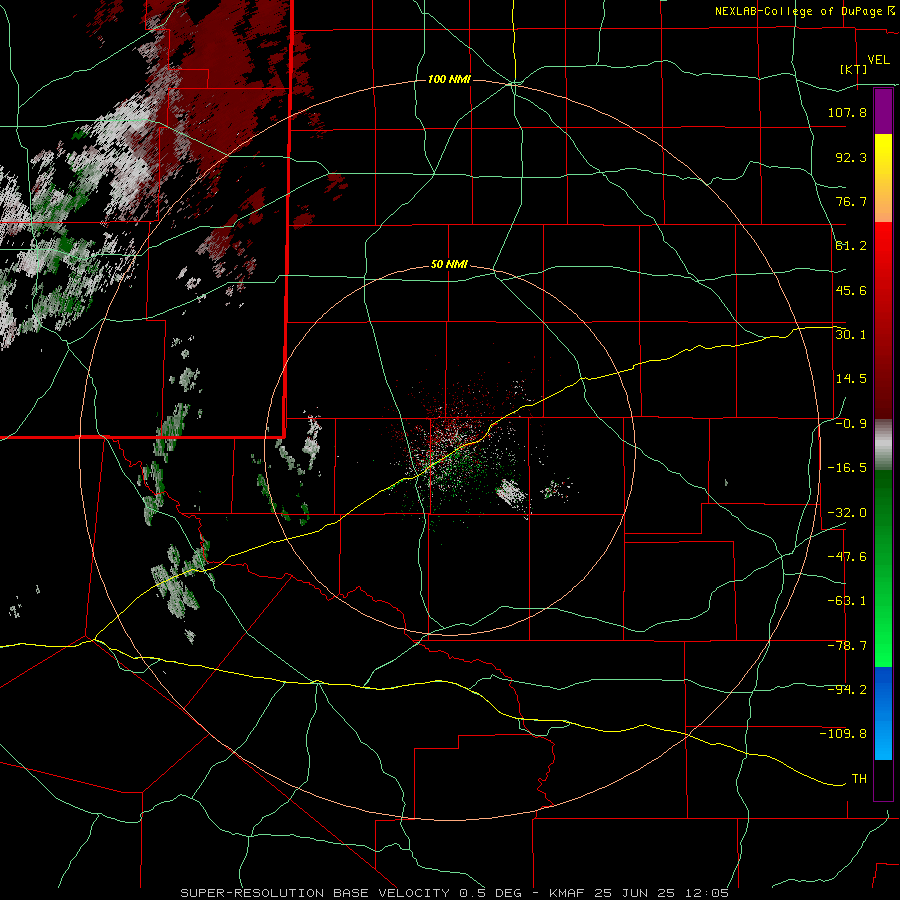Click the yellow-orange segment of the color bar

coord(883,178)
